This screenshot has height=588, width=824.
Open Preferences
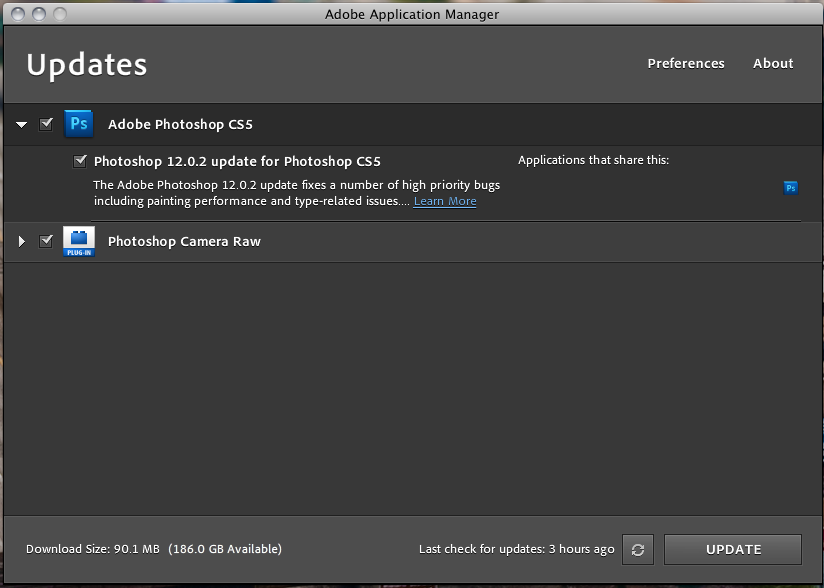tap(686, 64)
